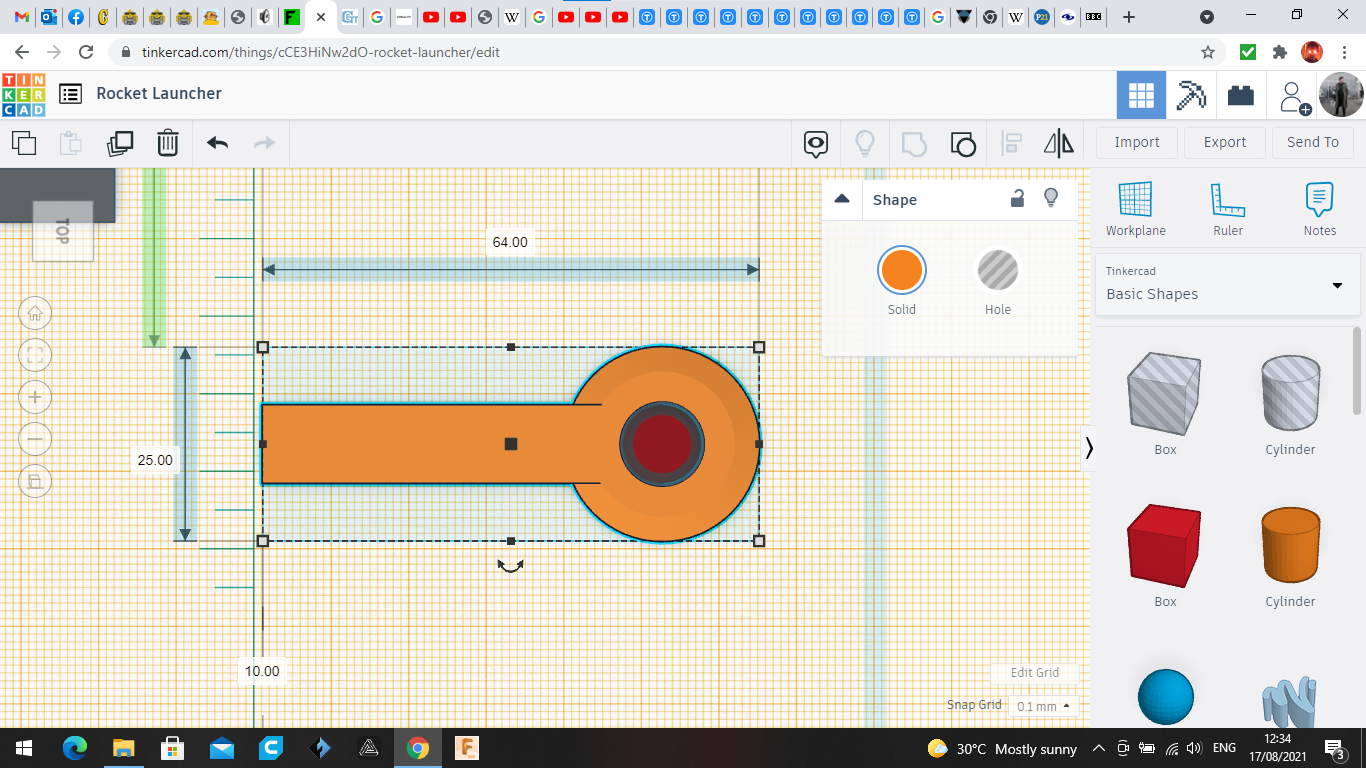The height and width of the screenshot is (768, 1366).
Task: Select the red Box shape thumbnail
Action: pyautogui.click(x=1165, y=546)
